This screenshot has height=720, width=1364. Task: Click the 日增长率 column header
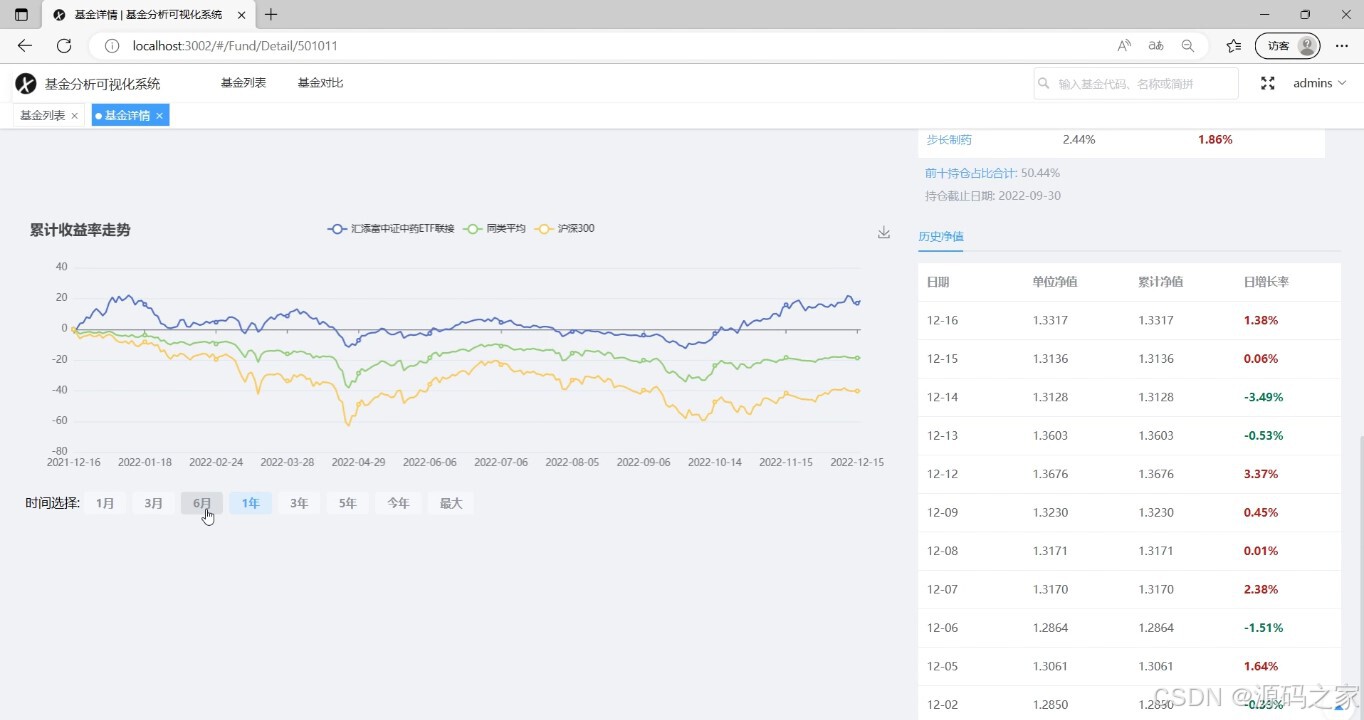coord(1266,282)
